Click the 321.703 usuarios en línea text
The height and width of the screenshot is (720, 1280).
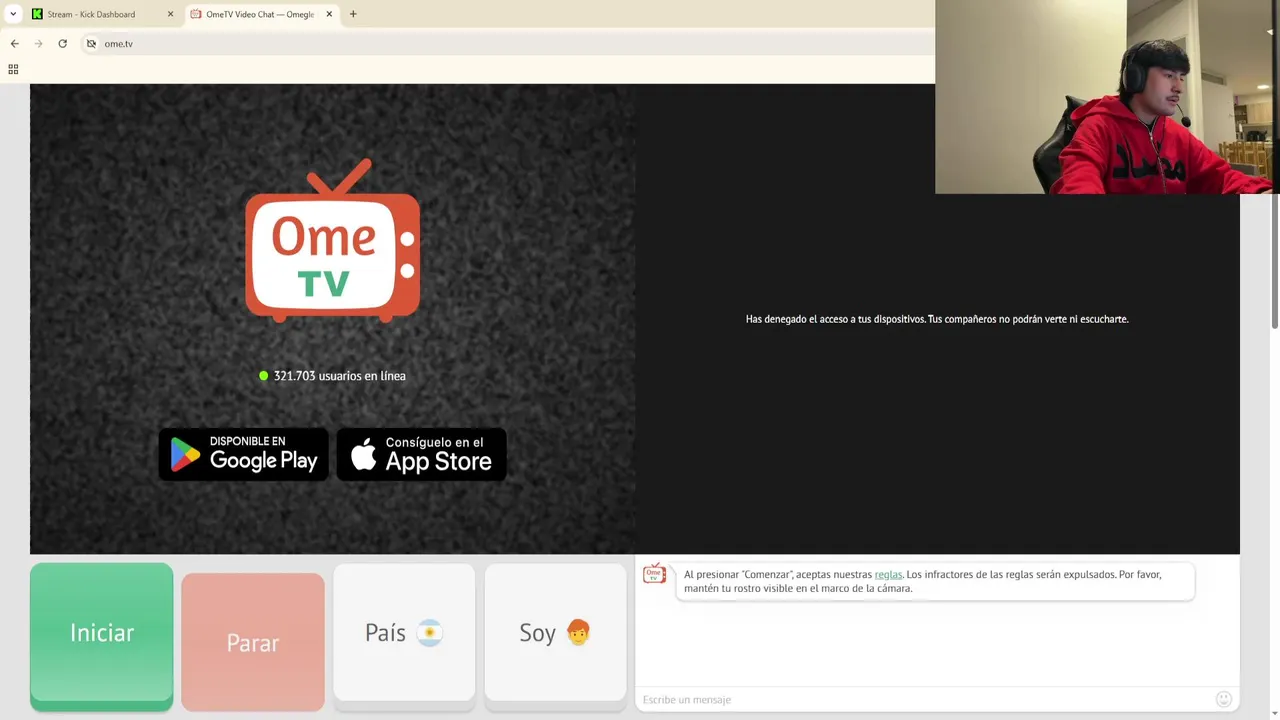click(x=339, y=376)
